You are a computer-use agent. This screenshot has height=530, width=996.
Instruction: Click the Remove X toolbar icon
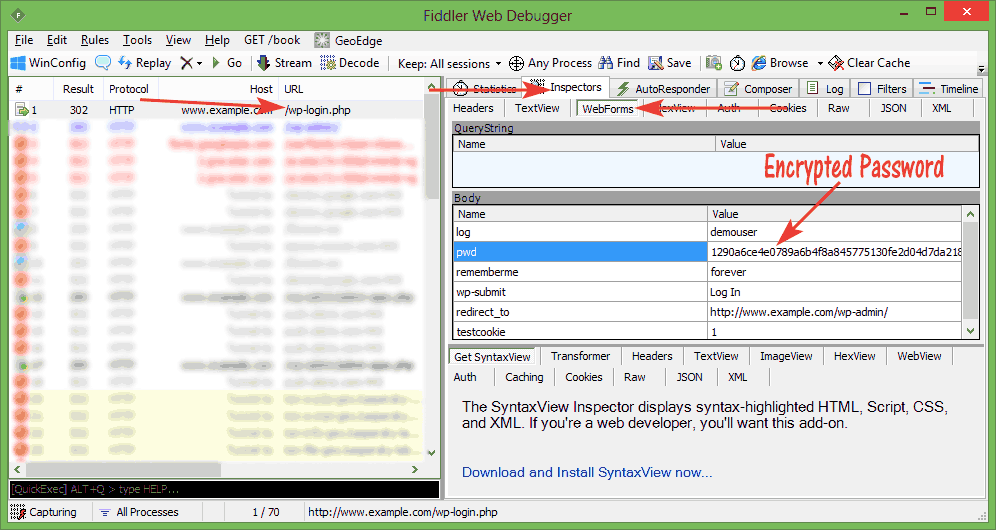(186, 63)
